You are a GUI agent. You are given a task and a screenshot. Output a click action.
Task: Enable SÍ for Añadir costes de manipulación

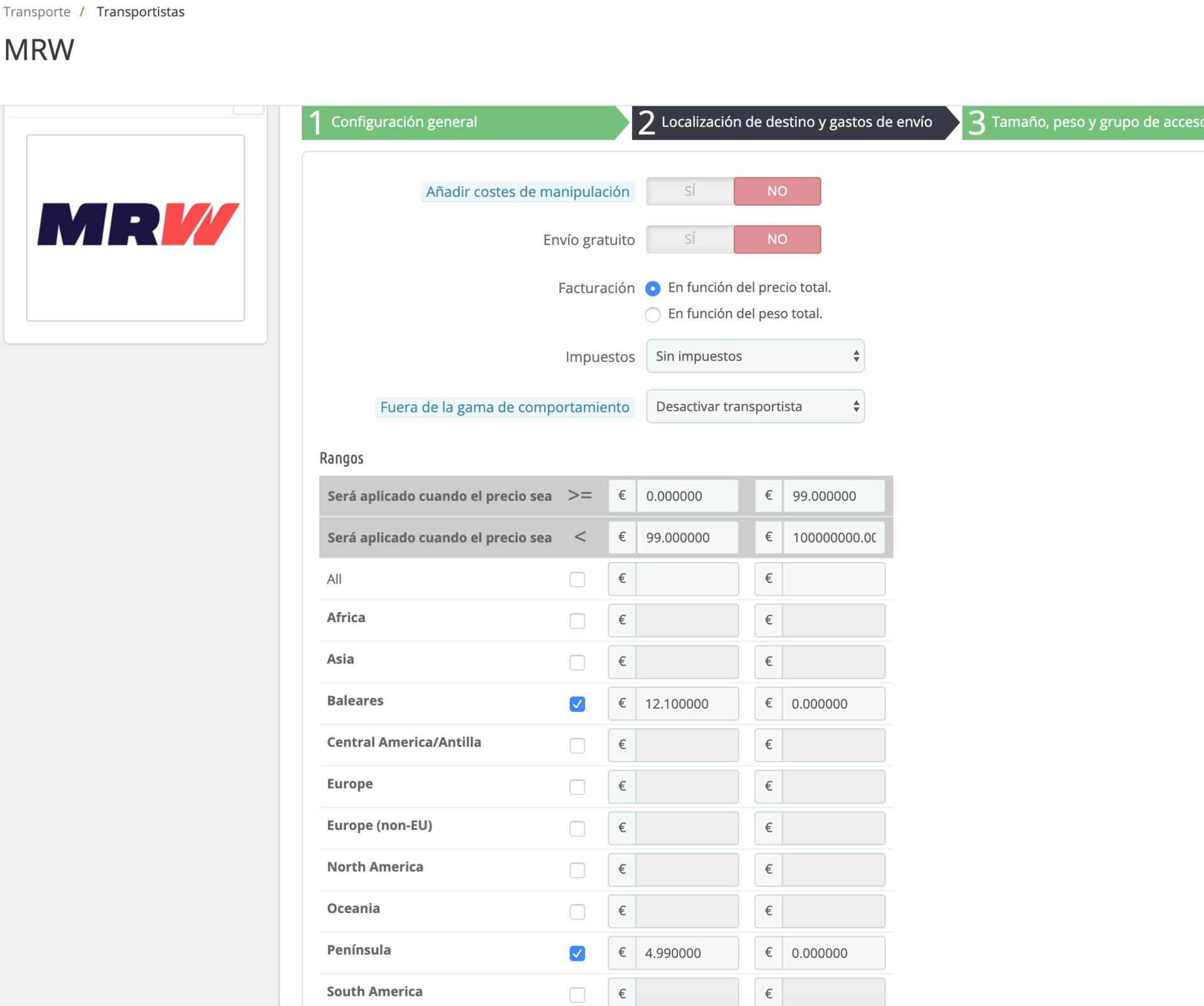click(x=690, y=191)
